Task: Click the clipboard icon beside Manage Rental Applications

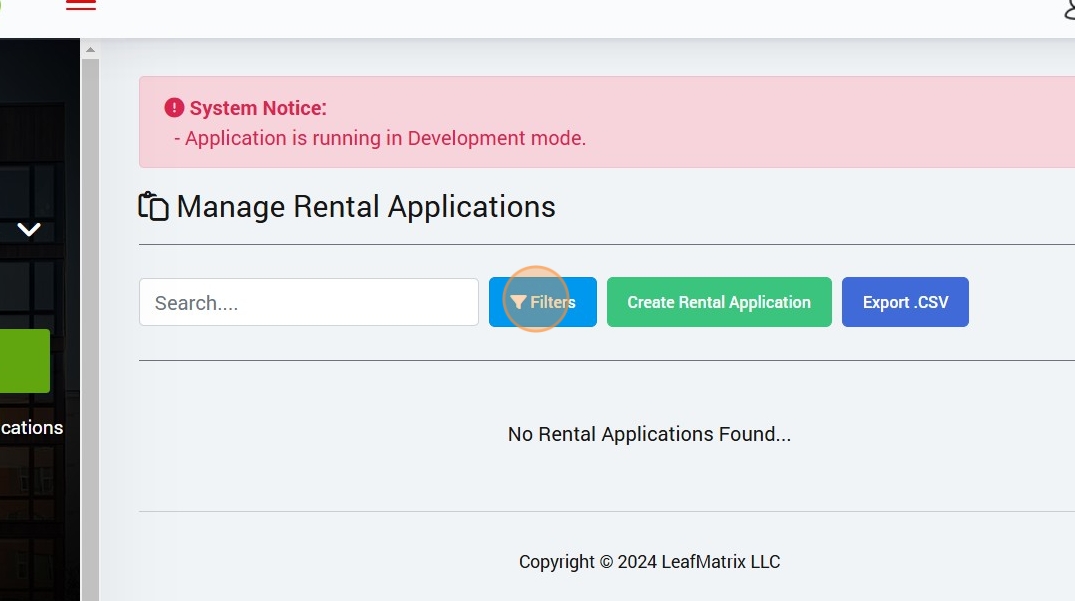Action: point(153,206)
